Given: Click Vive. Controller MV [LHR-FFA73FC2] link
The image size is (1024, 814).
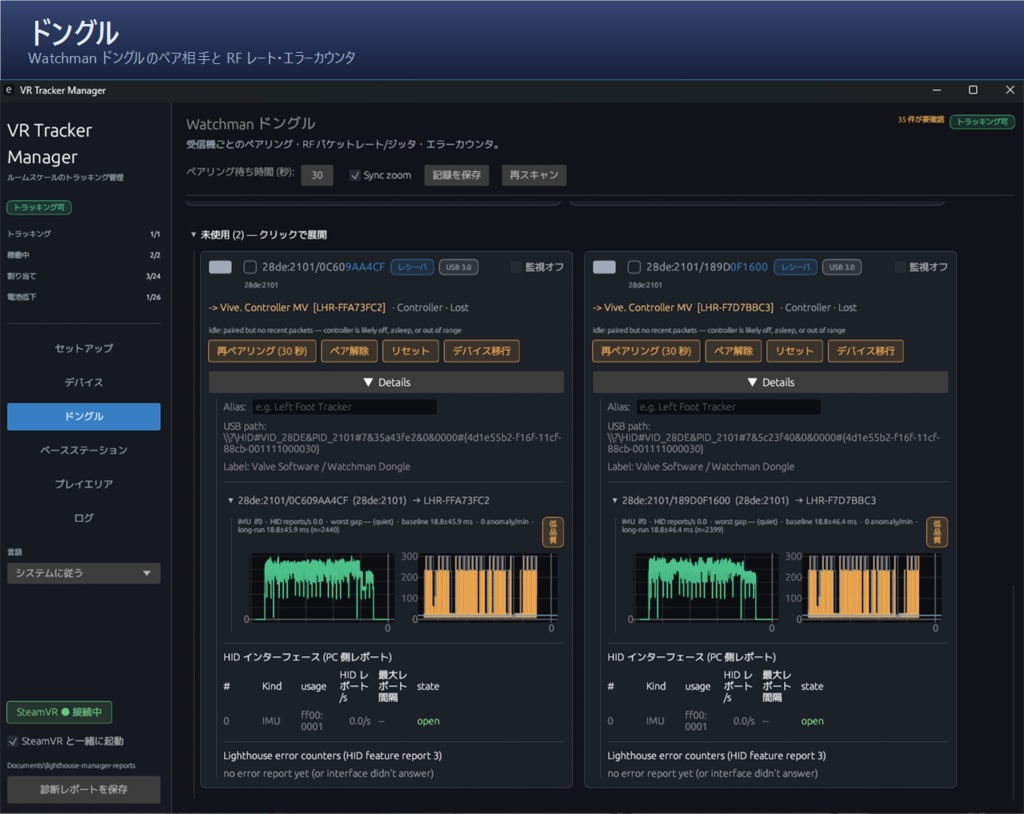Looking at the screenshot, I should point(303,308).
